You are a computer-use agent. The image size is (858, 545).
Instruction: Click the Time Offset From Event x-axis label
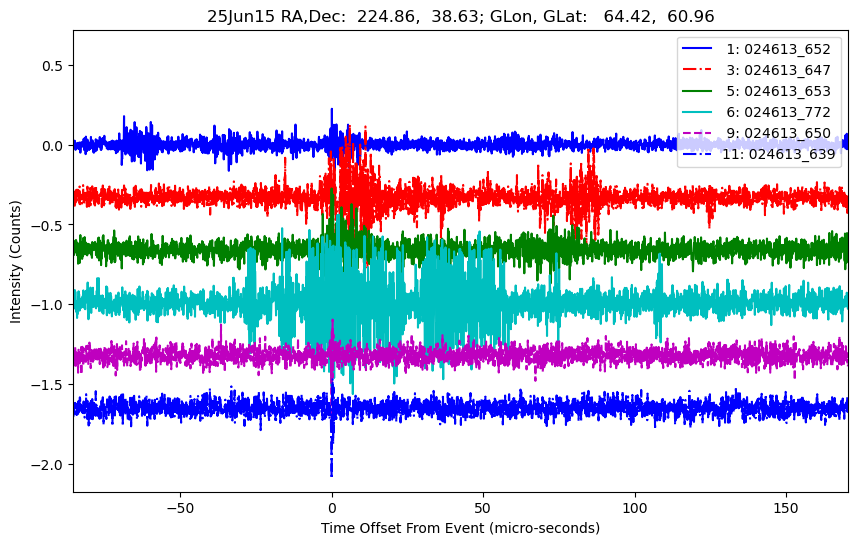coord(460,527)
